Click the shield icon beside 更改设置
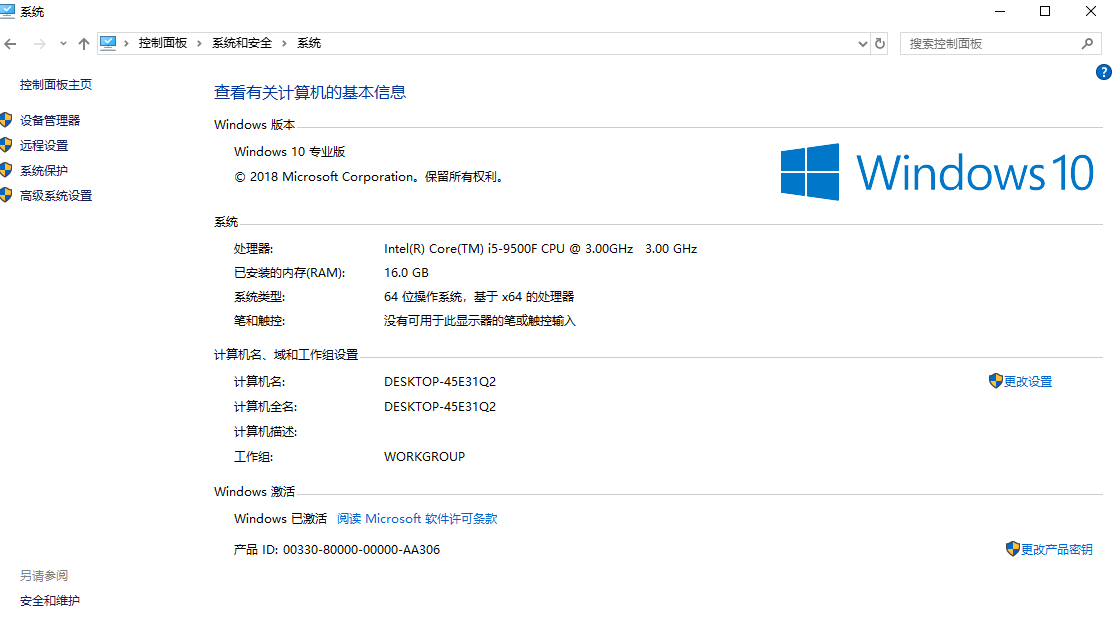This screenshot has height=626, width=1113. [995, 381]
